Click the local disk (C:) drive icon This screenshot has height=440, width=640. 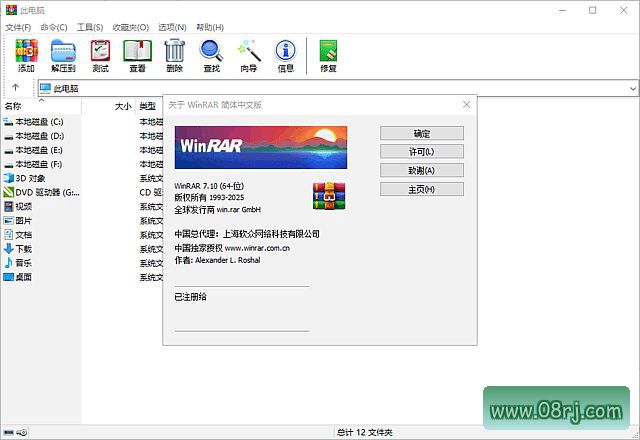tap(8, 122)
